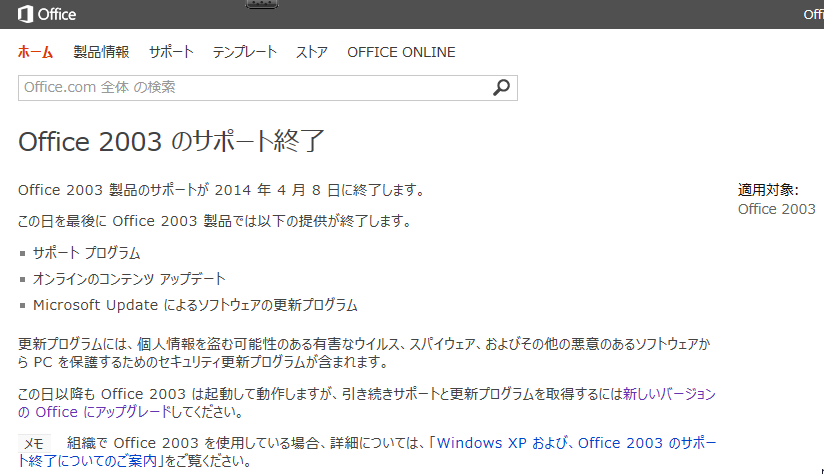The width and height of the screenshot is (824, 474).
Task: Click the メモ note label
Action: click(x=34, y=444)
